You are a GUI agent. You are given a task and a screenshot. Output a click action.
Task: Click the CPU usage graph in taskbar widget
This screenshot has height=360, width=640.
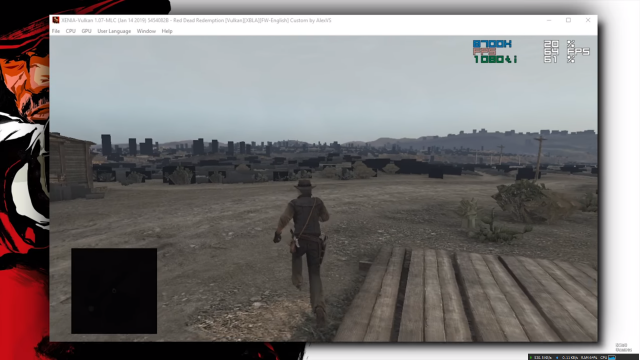pyautogui.click(x=612, y=357)
